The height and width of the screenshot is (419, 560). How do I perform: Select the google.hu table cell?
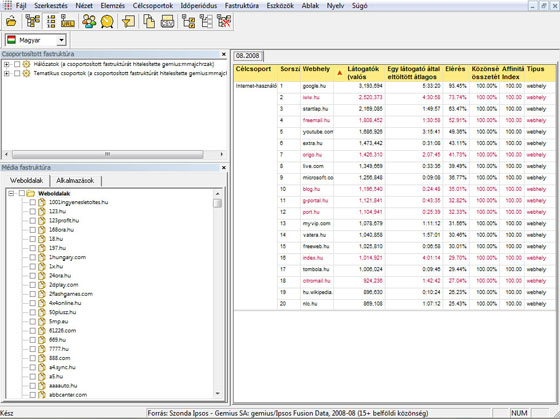pos(317,86)
